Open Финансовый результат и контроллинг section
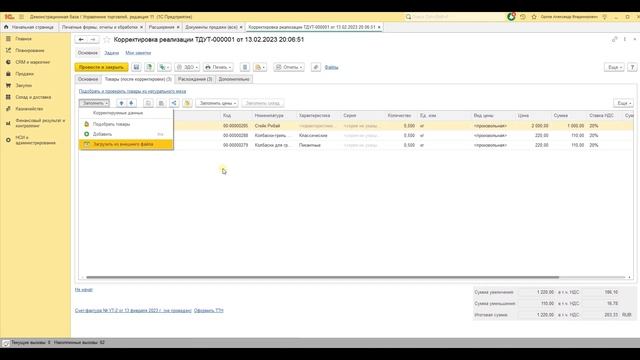Viewport: 640px width, 360px height. point(40,123)
